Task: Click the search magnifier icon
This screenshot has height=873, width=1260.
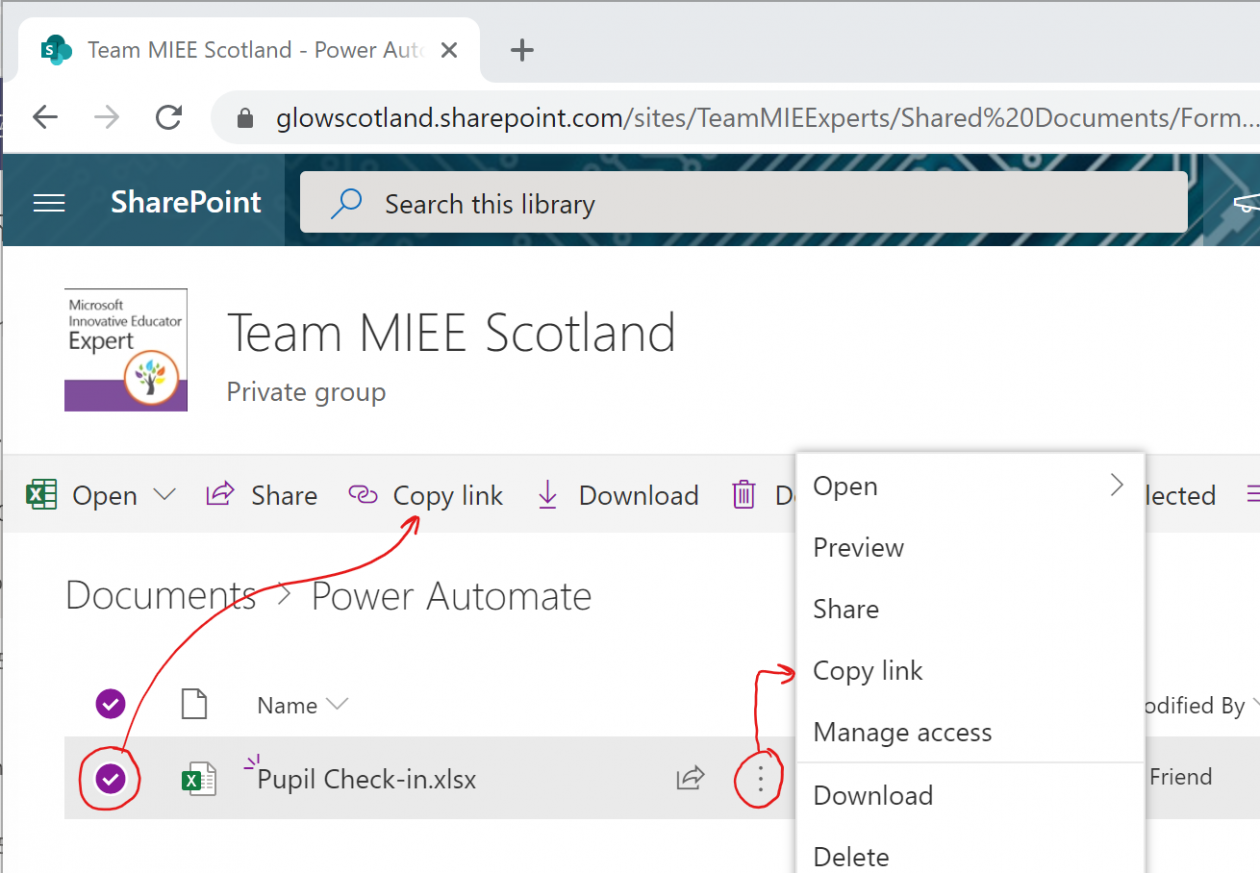Action: [346, 204]
